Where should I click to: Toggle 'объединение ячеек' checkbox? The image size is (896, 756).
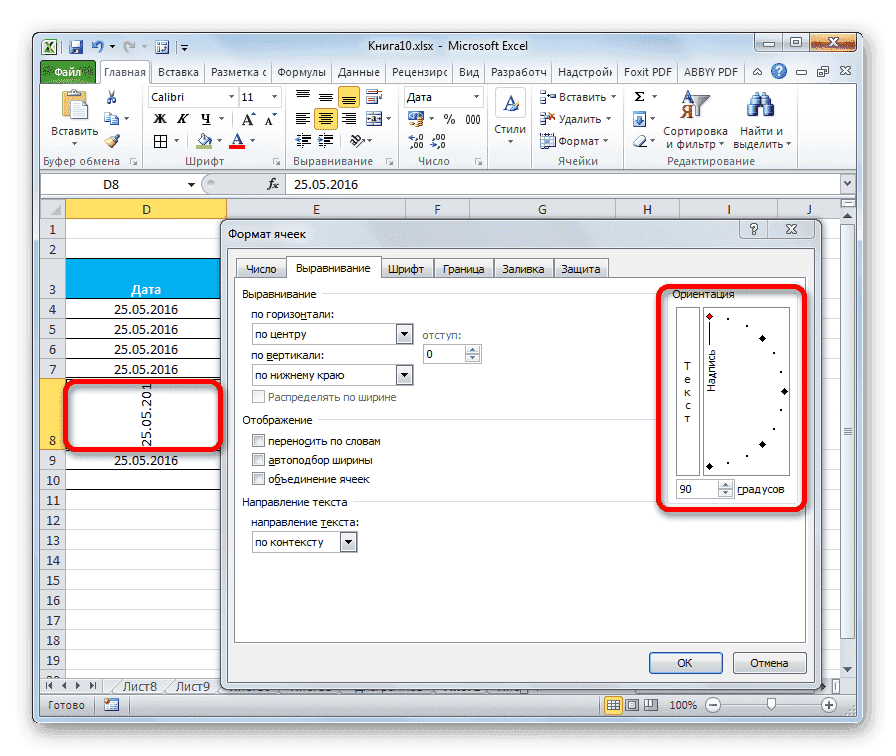point(260,479)
